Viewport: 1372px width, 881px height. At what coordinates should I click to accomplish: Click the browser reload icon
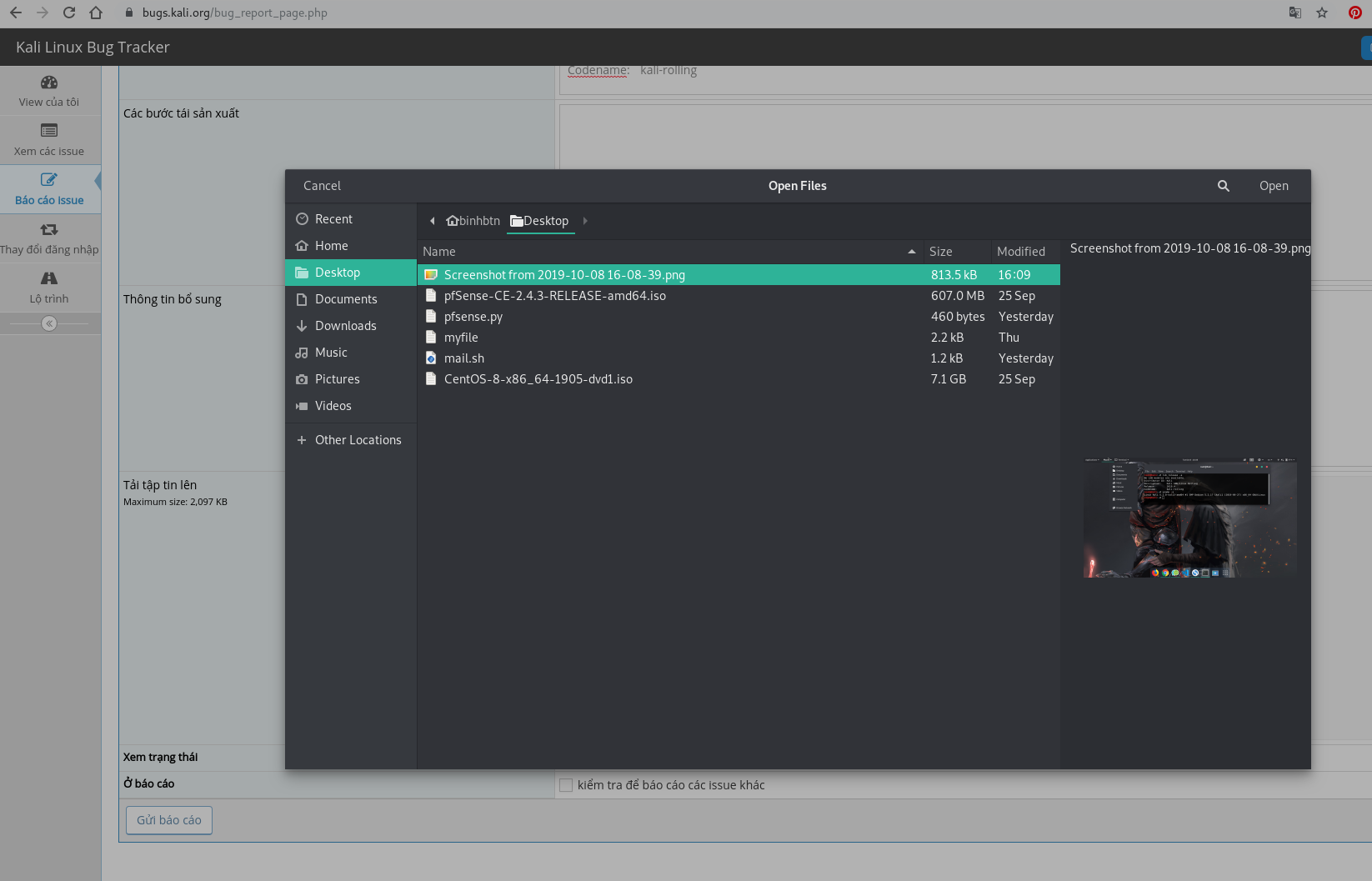[69, 13]
